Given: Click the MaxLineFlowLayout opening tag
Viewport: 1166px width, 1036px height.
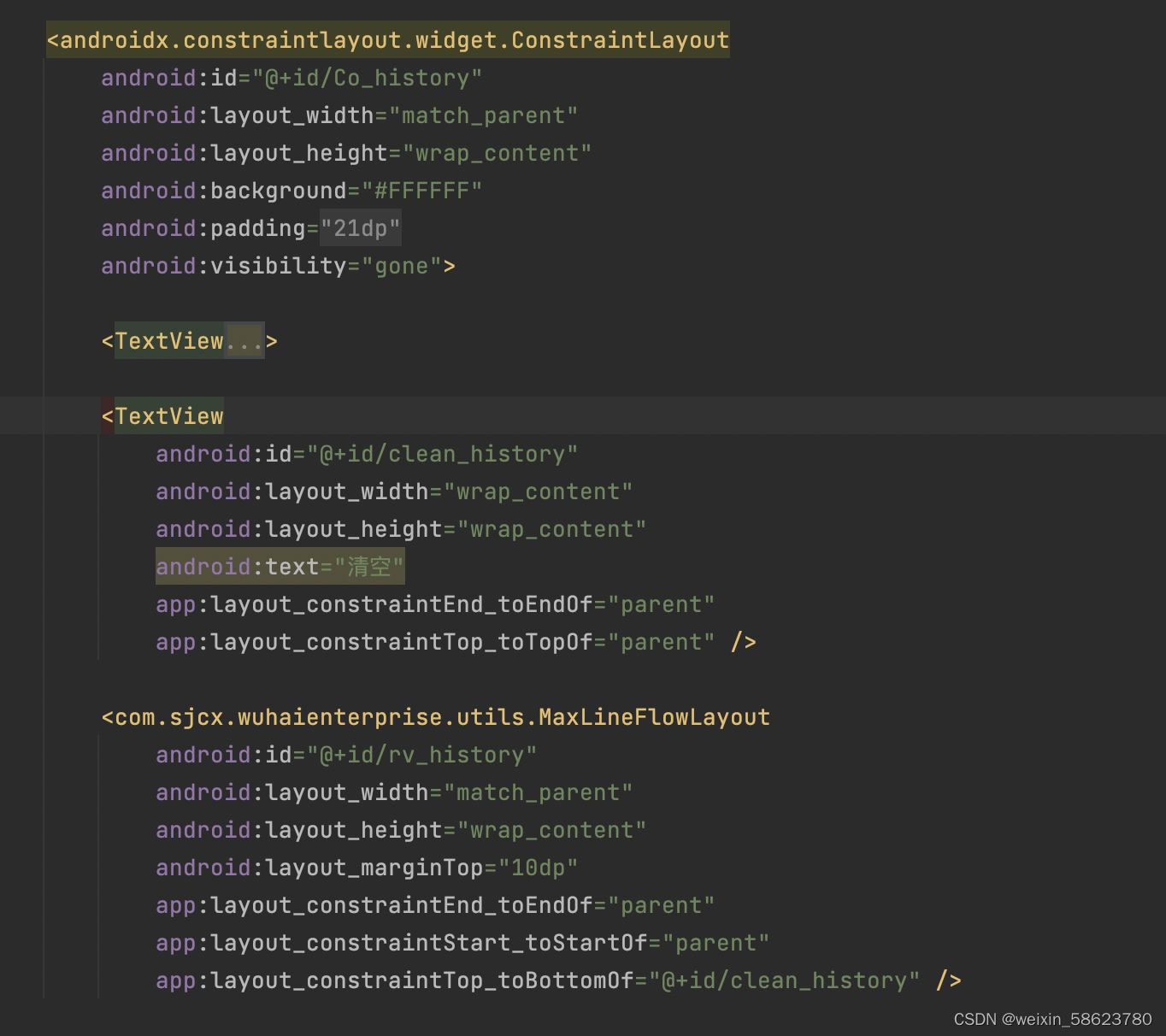Looking at the screenshot, I should pyautogui.click(x=436, y=717).
